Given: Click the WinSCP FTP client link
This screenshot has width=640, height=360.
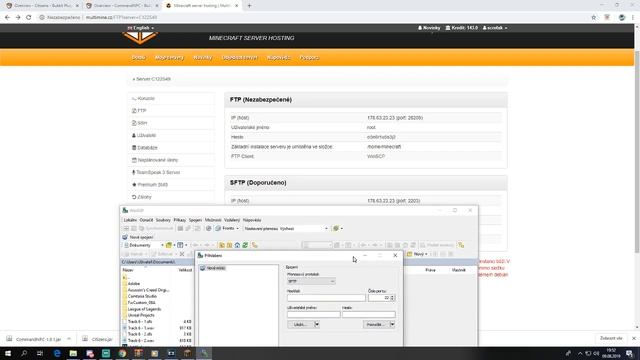Looking at the screenshot, I should [376, 156].
